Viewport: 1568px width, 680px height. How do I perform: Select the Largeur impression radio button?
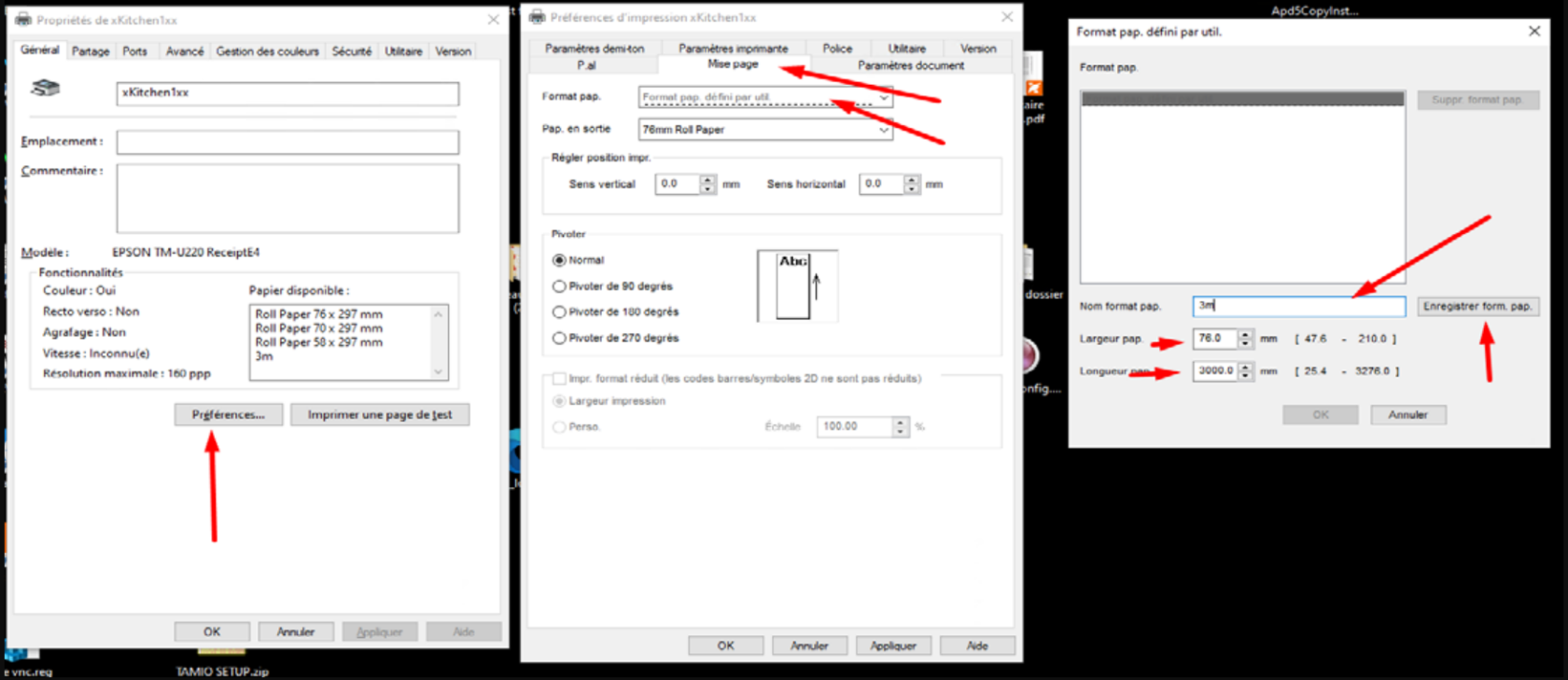tap(559, 401)
